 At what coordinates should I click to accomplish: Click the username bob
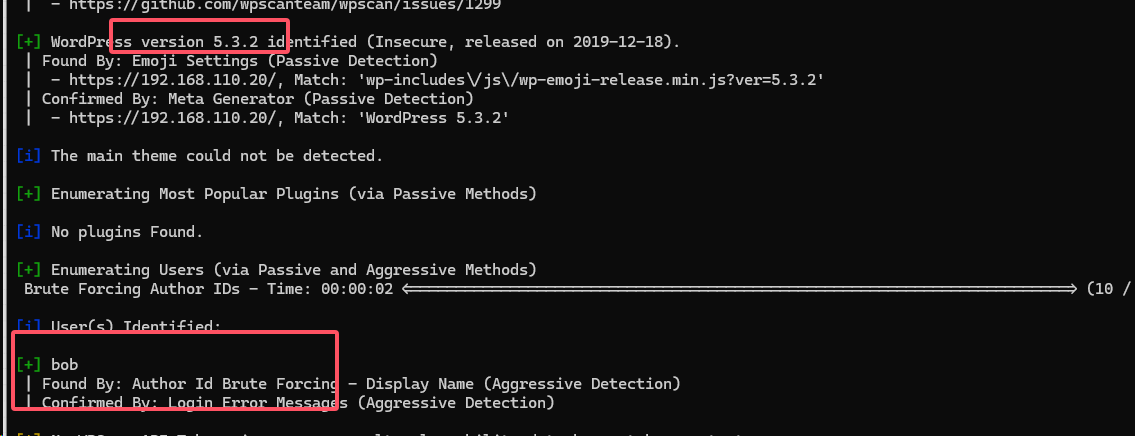click(x=64, y=365)
